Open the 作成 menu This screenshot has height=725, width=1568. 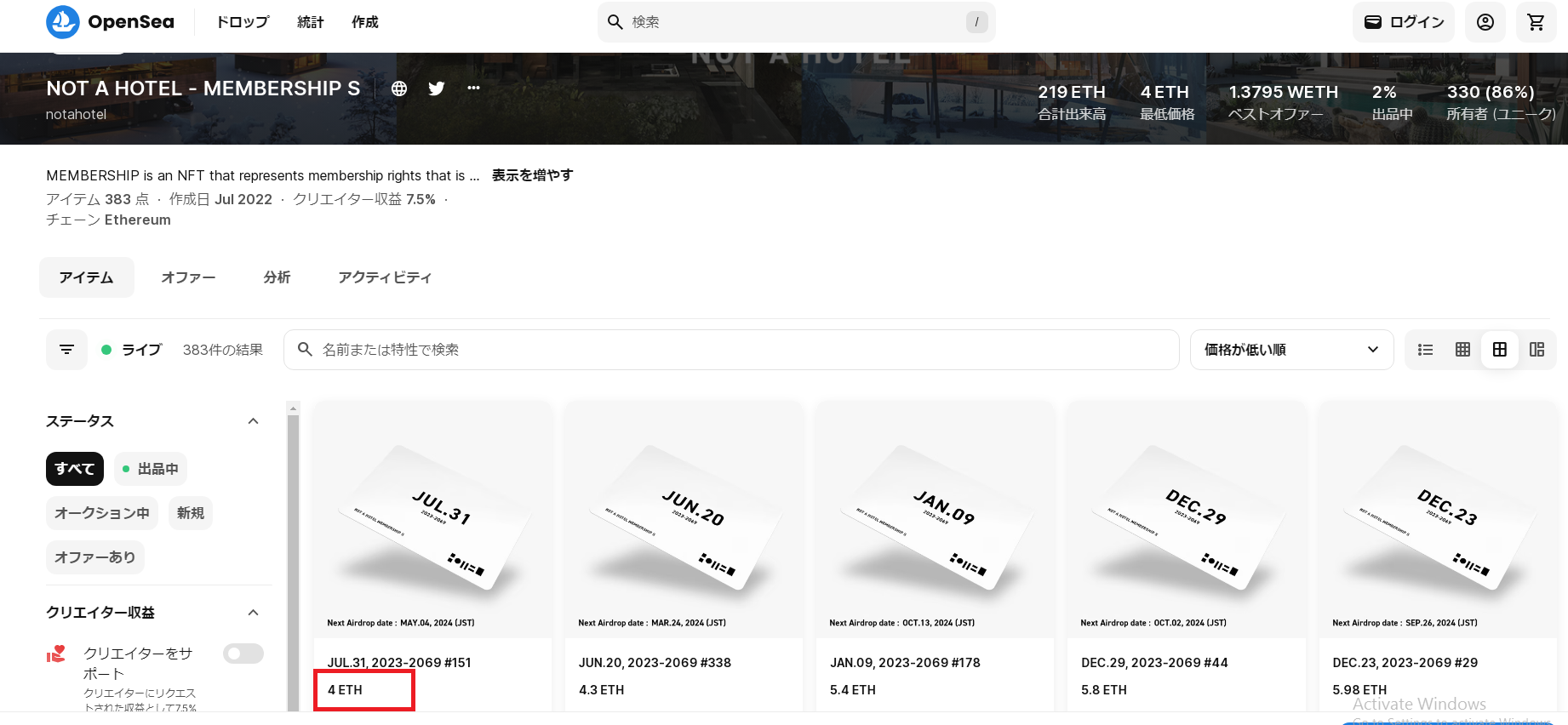coord(365,22)
